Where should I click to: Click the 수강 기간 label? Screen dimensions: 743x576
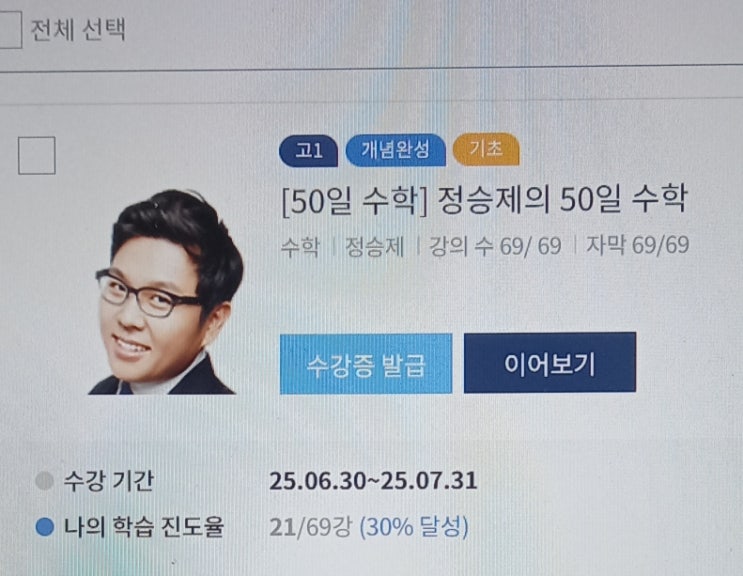tap(109, 481)
